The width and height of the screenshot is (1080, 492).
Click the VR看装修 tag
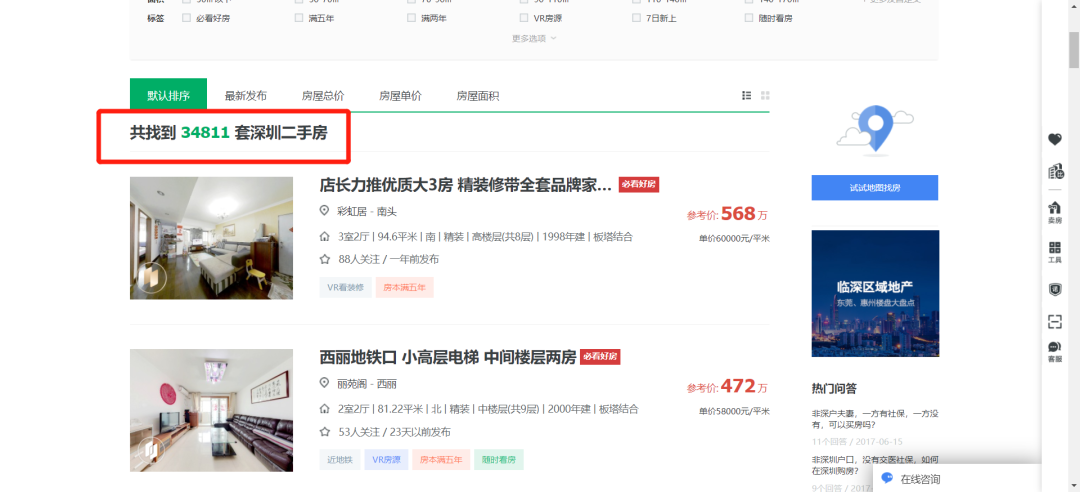tap(345, 287)
